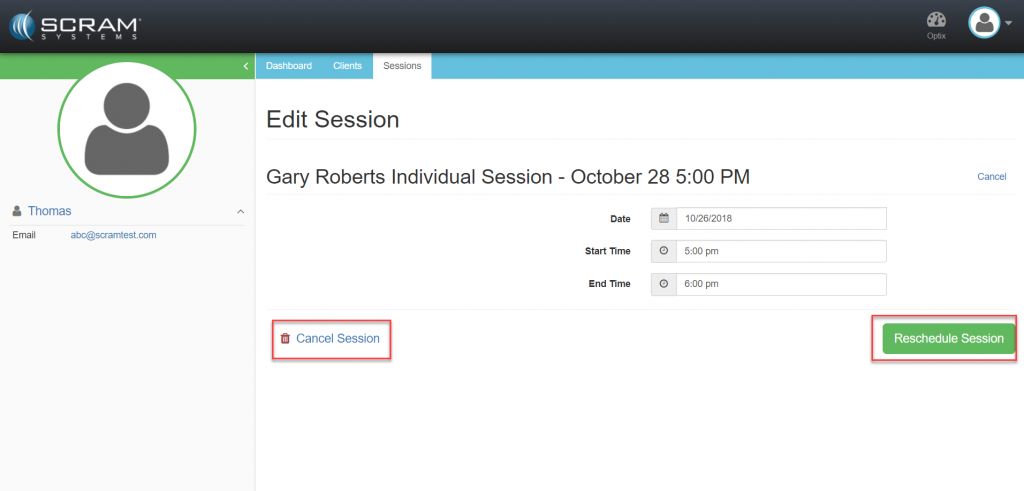This screenshot has height=491, width=1024.
Task: Open the abc@scramtest.com email link
Action: [x=113, y=235]
